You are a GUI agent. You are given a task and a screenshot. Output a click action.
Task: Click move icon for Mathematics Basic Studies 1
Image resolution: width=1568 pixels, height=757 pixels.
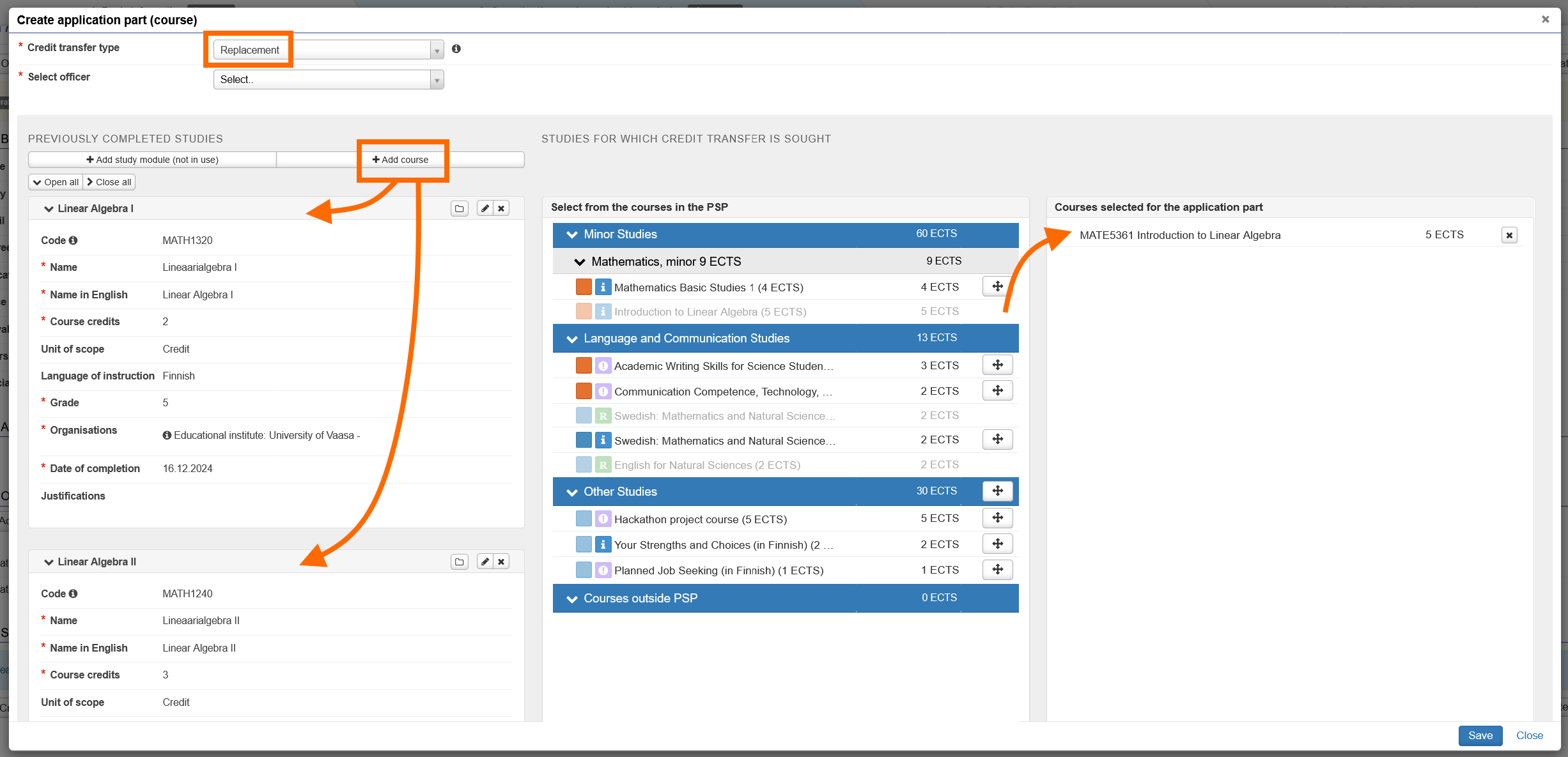(x=997, y=287)
